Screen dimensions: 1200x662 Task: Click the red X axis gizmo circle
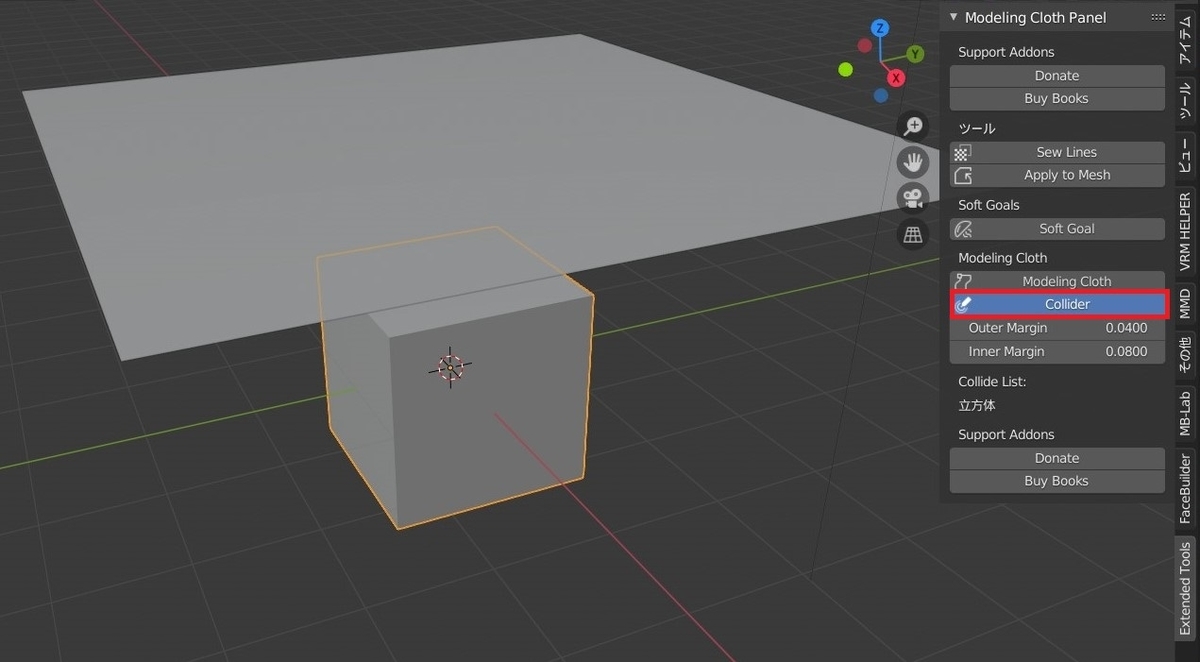897,77
